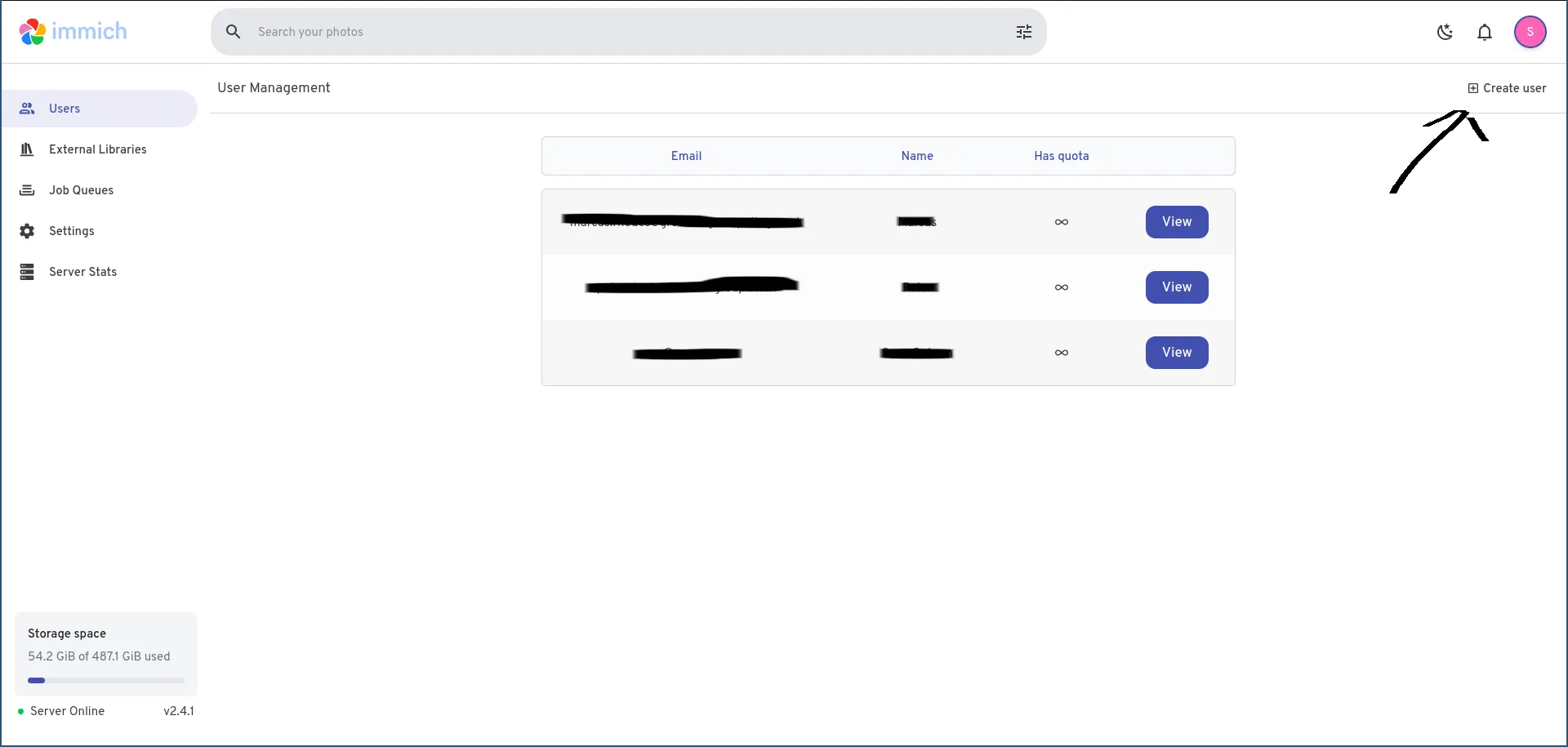Viewport: 1568px width, 747px height.
Task: View the first user in the table
Action: [1177, 221]
